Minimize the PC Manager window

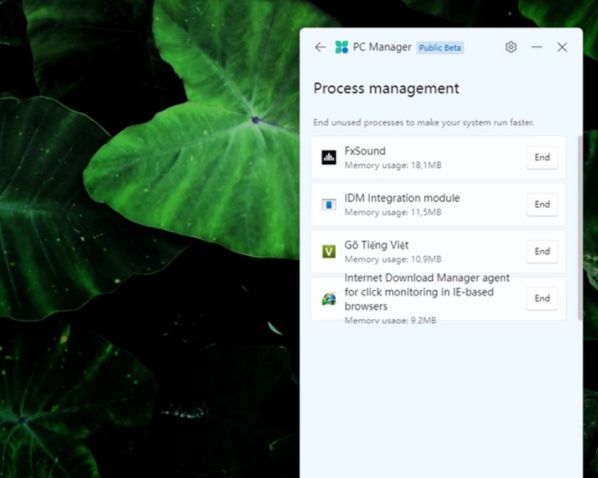[536, 47]
